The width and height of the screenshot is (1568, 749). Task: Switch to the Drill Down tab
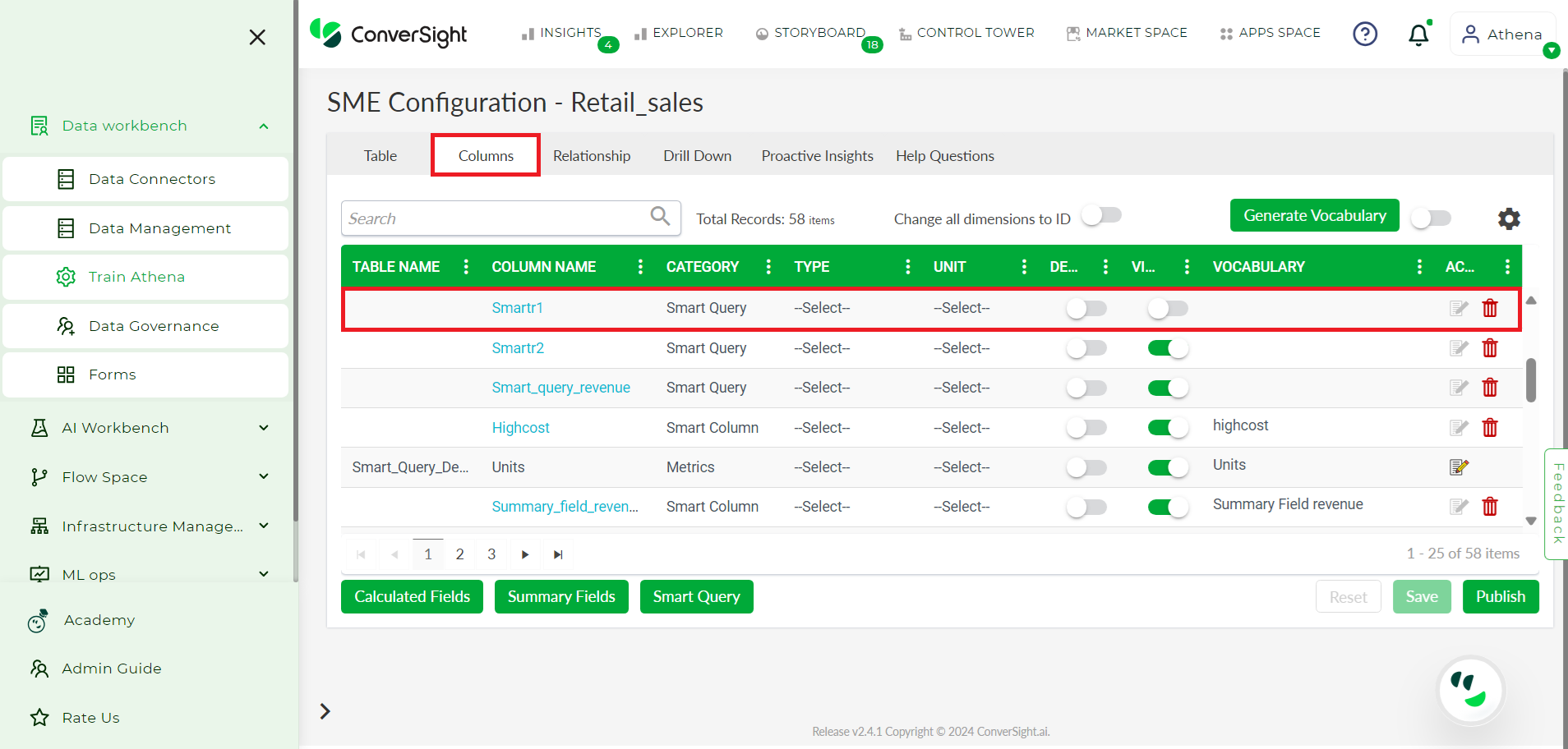pos(698,155)
